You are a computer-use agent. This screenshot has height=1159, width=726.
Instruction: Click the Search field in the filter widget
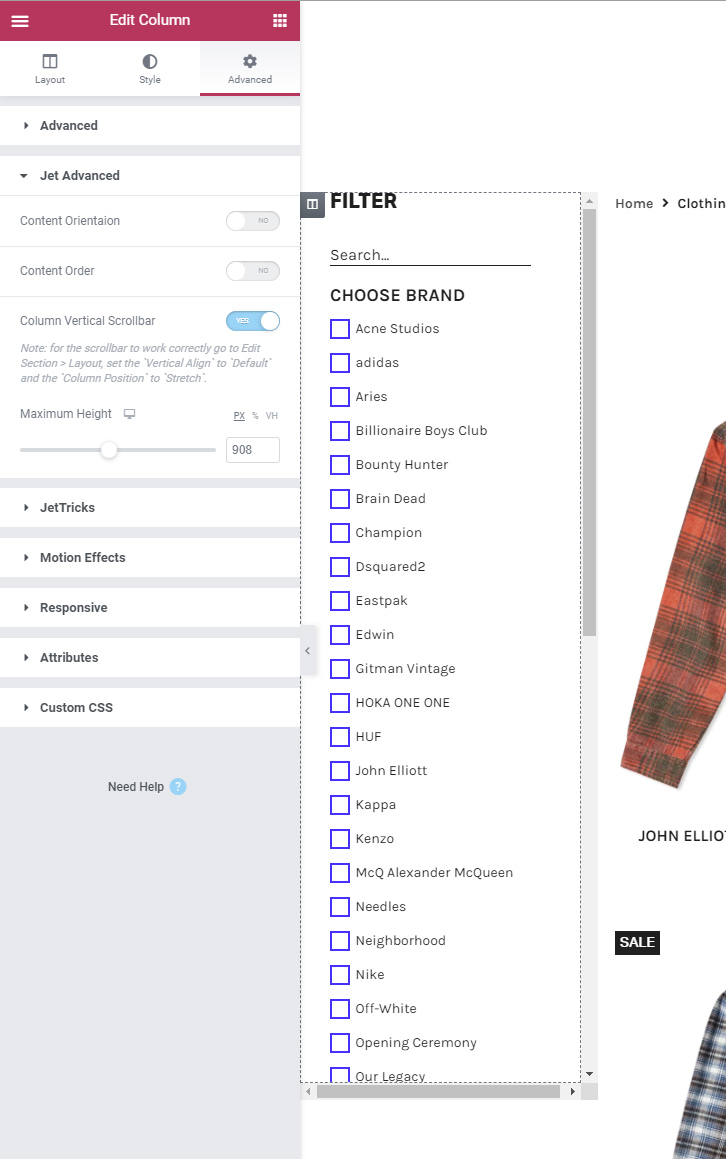(x=430, y=255)
